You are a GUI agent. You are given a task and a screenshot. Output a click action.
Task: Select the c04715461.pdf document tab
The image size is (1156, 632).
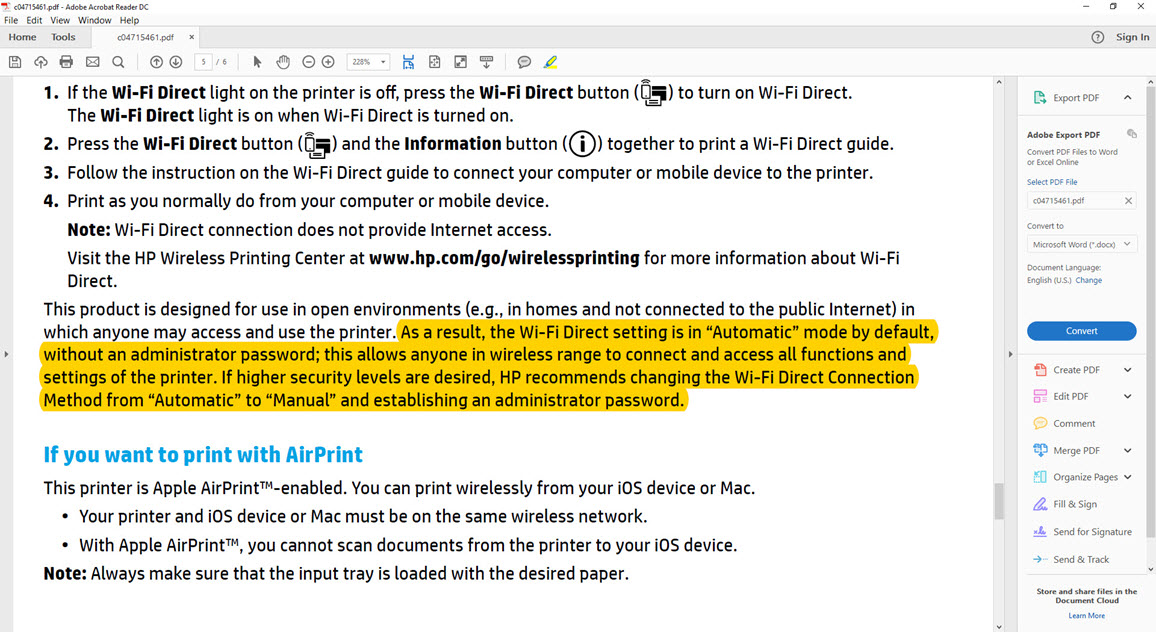click(145, 37)
